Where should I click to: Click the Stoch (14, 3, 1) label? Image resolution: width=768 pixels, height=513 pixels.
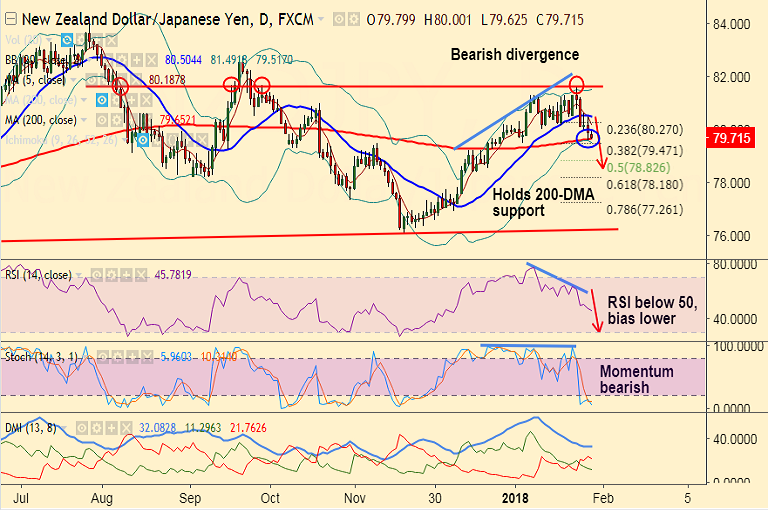(x=41, y=357)
